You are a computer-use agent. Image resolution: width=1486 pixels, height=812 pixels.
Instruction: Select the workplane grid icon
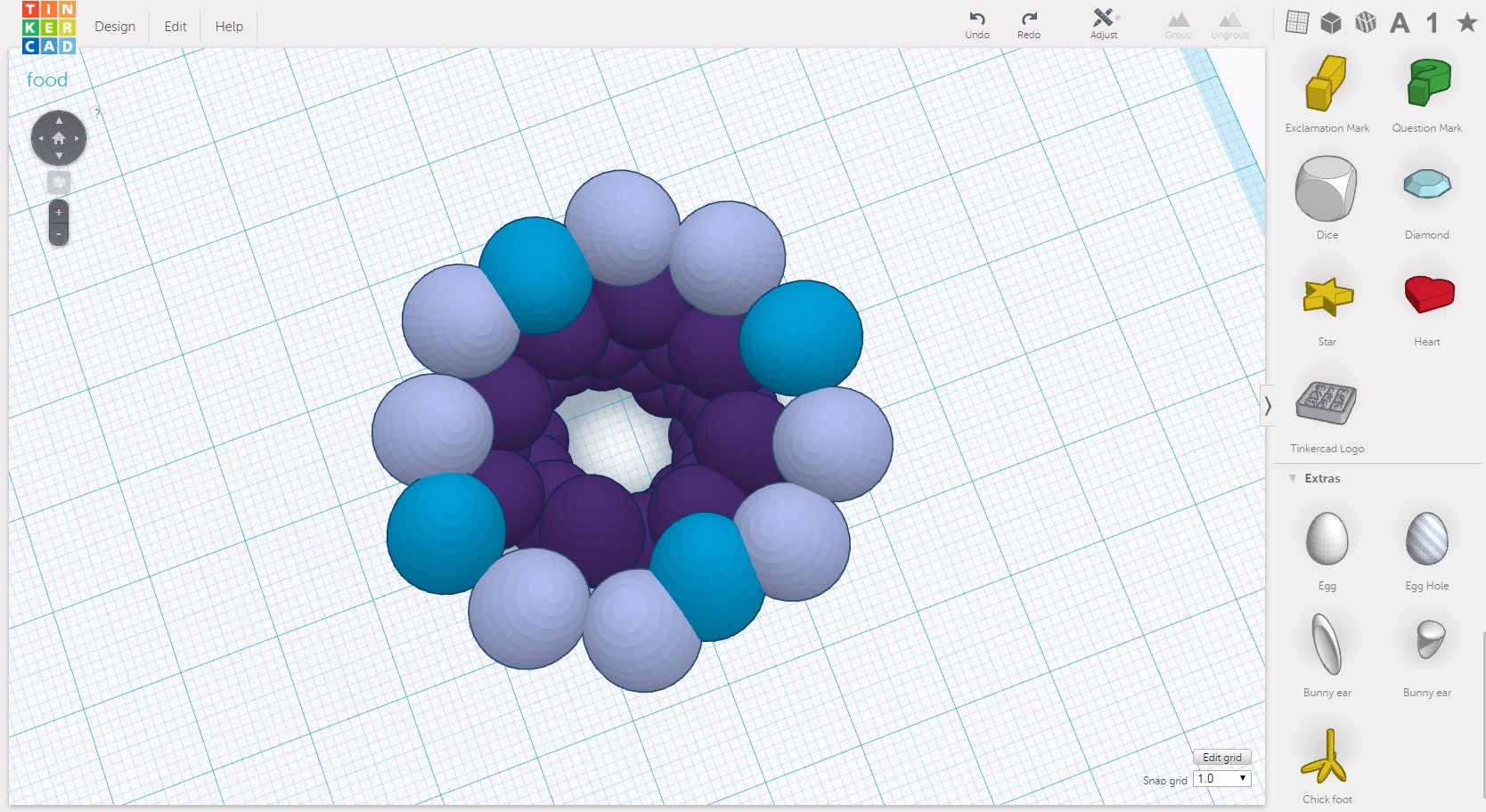pyautogui.click(x=1297, y=22)
